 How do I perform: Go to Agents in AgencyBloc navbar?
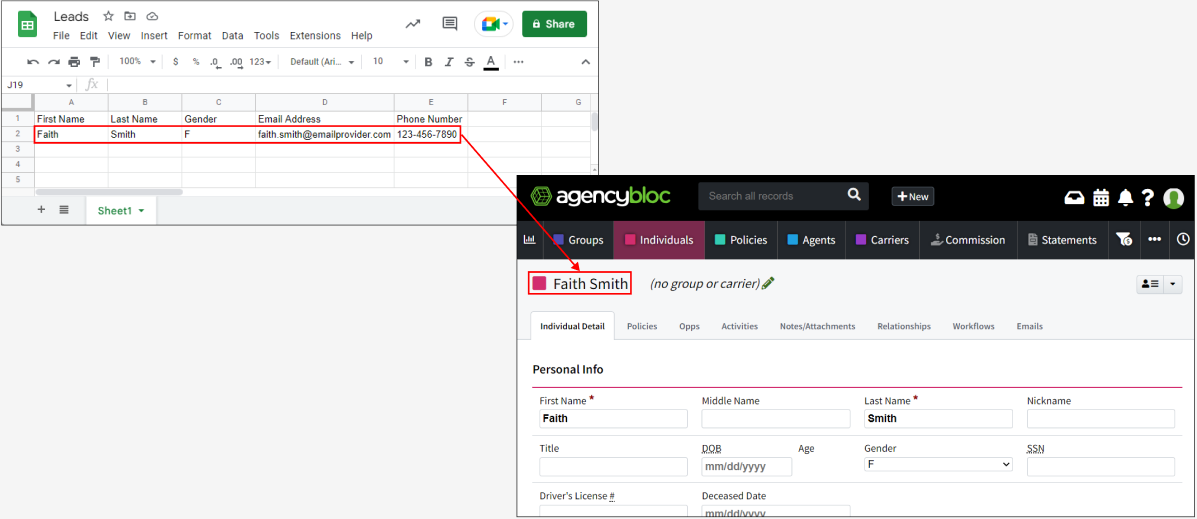[811, 240]
